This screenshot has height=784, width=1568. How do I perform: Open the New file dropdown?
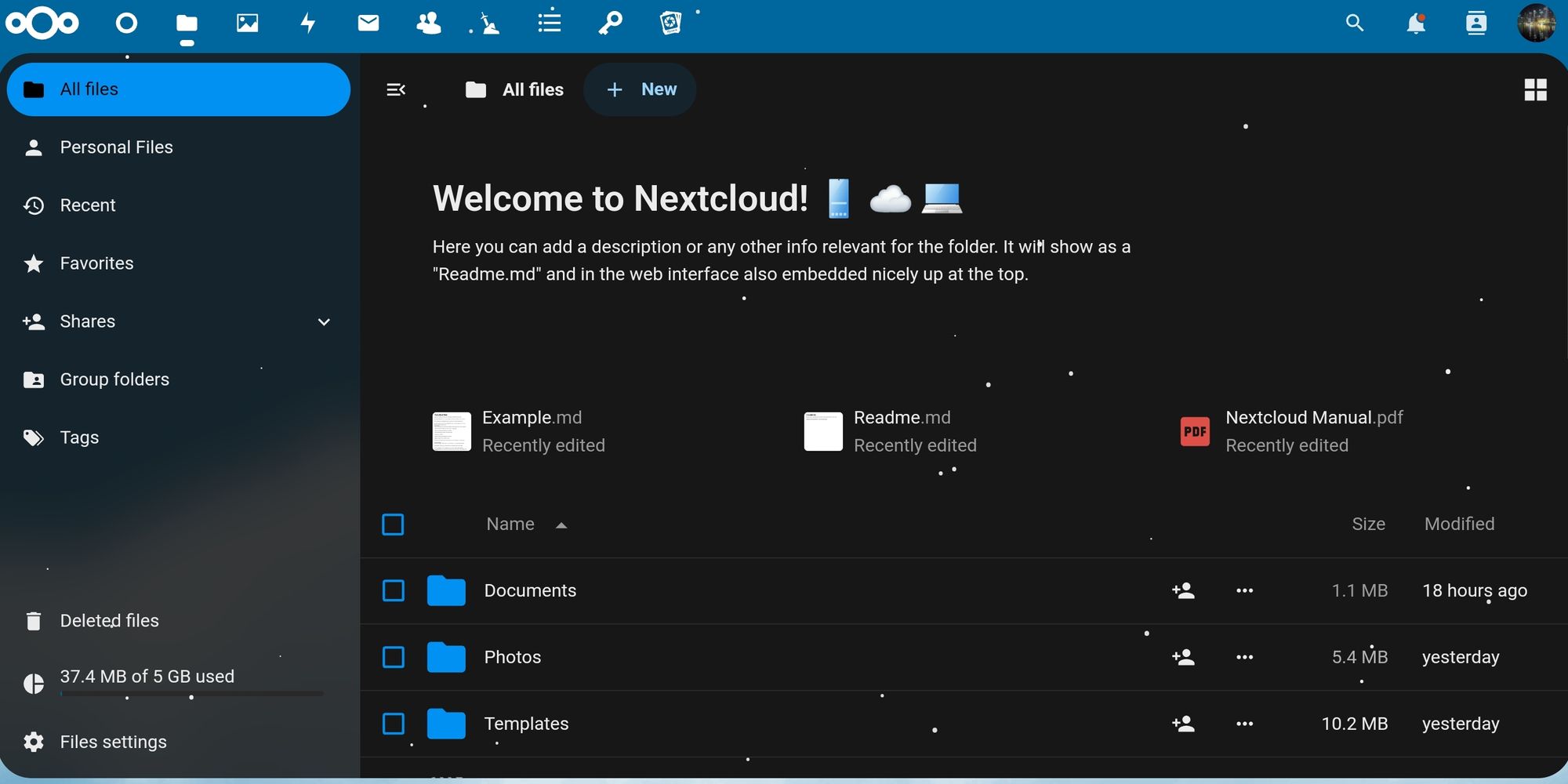point(640,89)
